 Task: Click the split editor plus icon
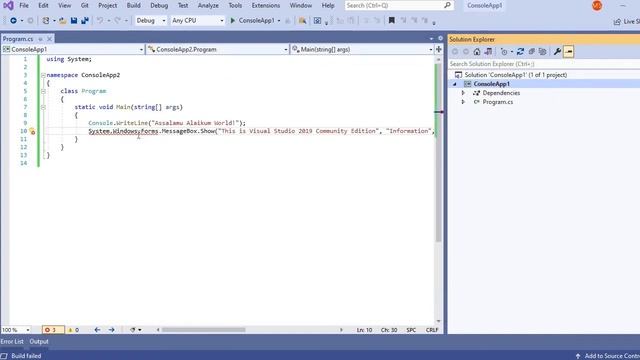coord(439,49)
